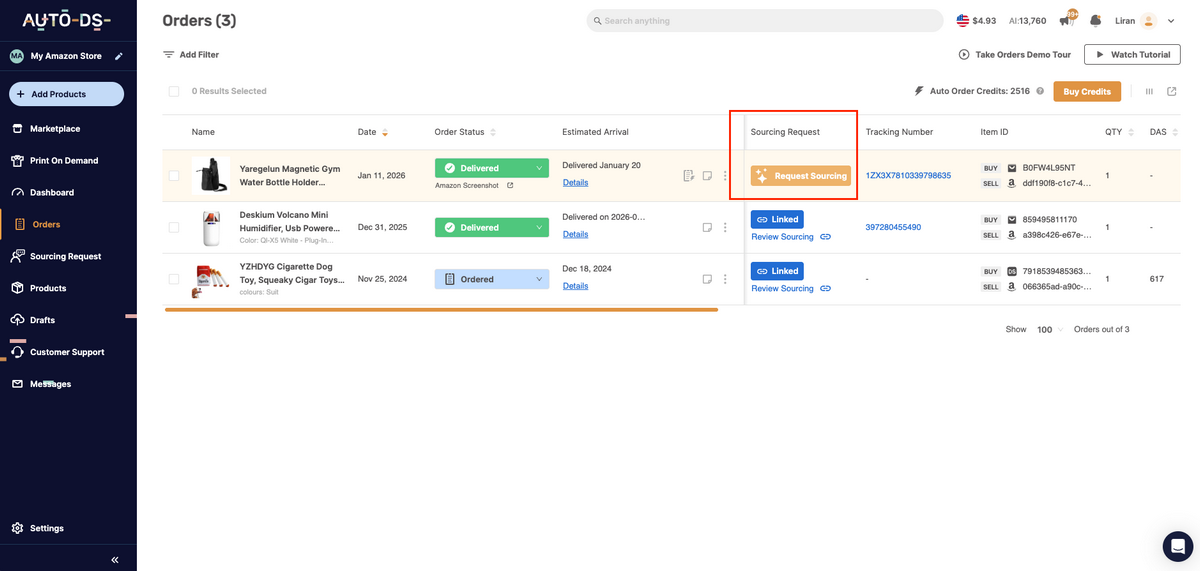This screenshot has height=571, width=1200.
Task: Sort by QTY column
Action: point(1131,132)
